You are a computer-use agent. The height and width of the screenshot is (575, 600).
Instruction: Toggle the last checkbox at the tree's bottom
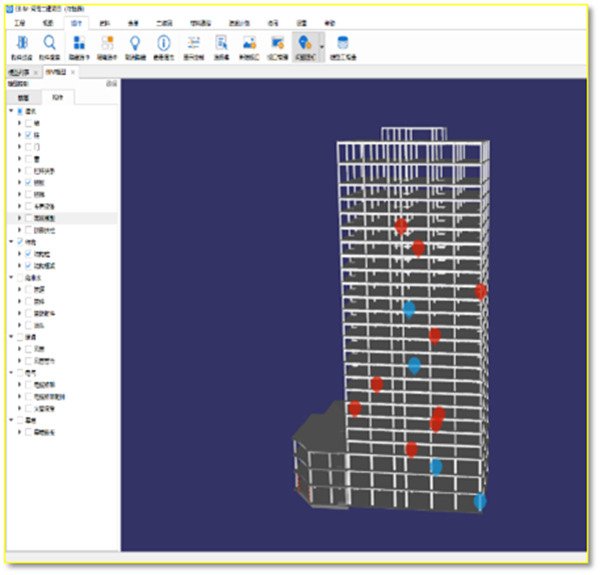28,432
